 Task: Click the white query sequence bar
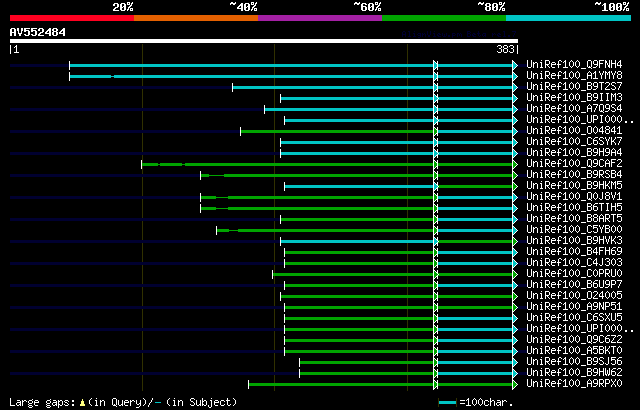point(264,41)
